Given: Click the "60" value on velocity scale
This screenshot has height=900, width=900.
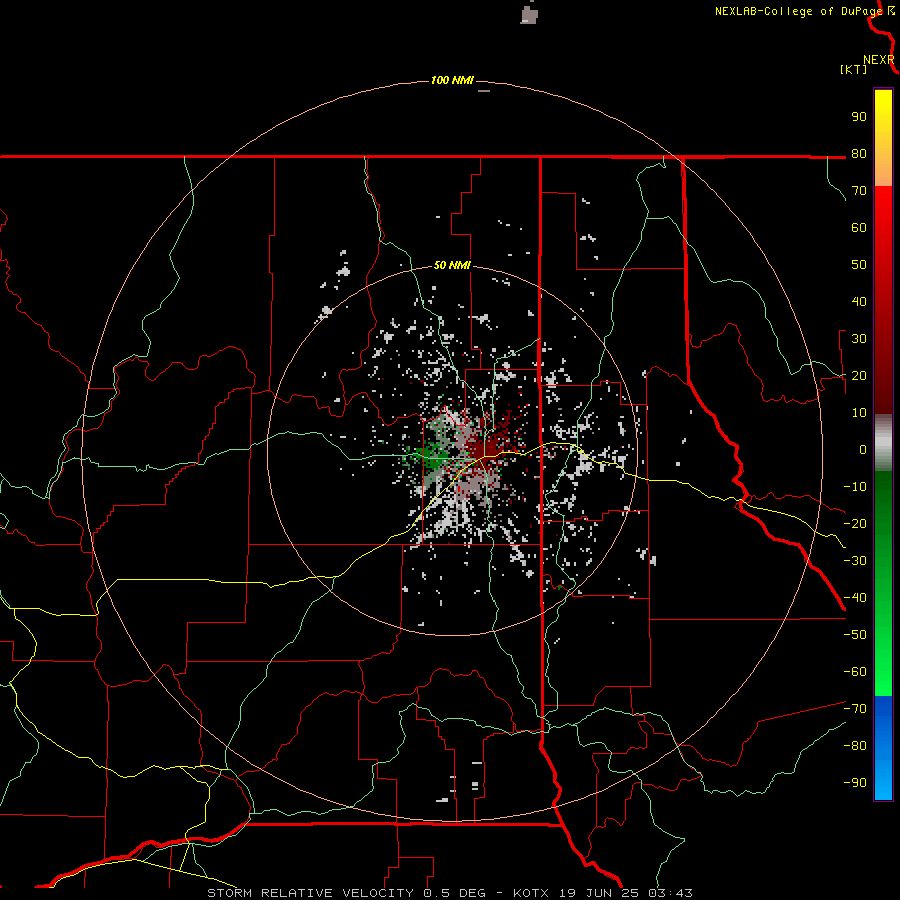Looking at the screenshot, I should coord(859,227).
